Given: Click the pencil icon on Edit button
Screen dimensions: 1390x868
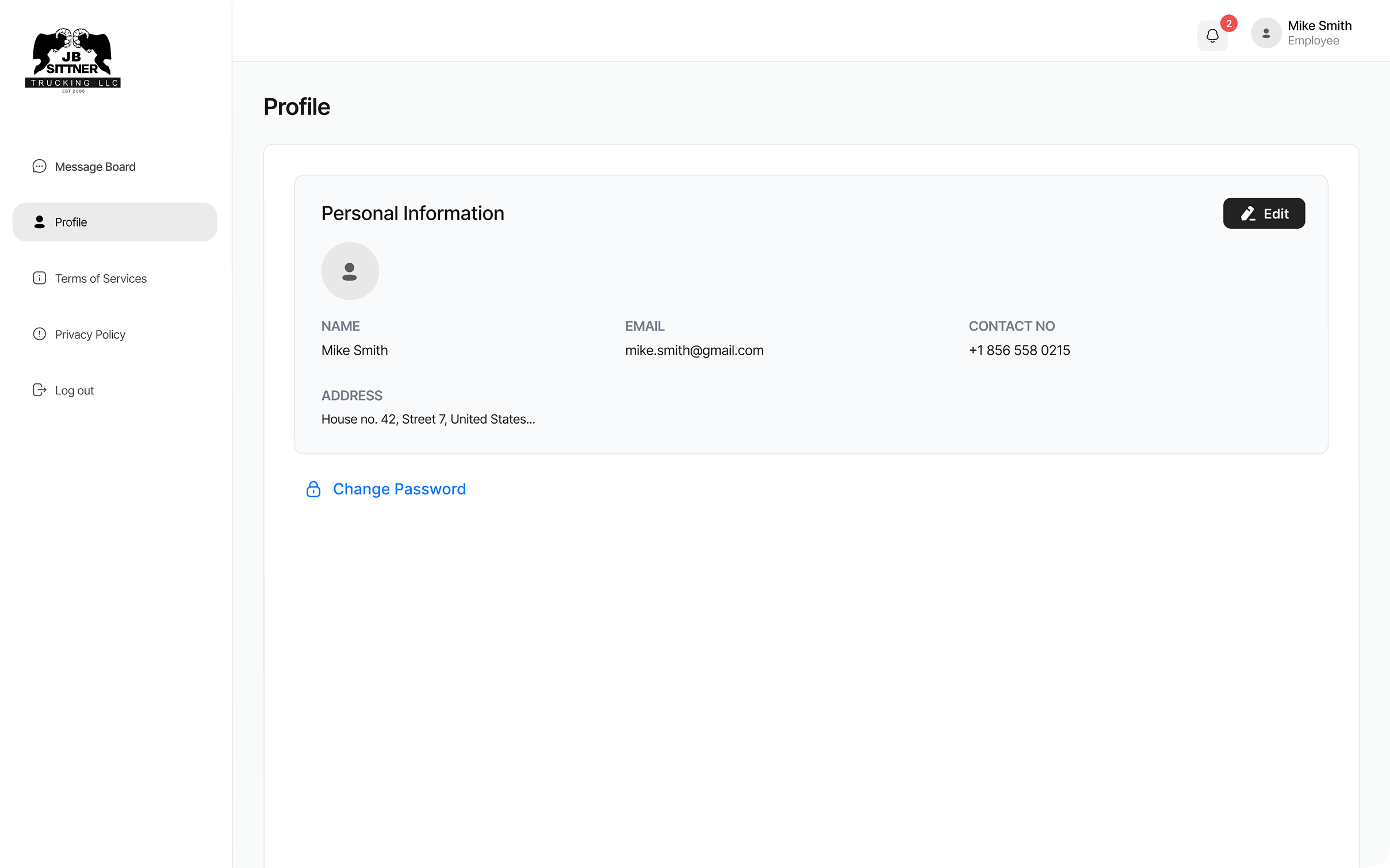Looking at the screenshot, I should click(x=1247, y=214).
